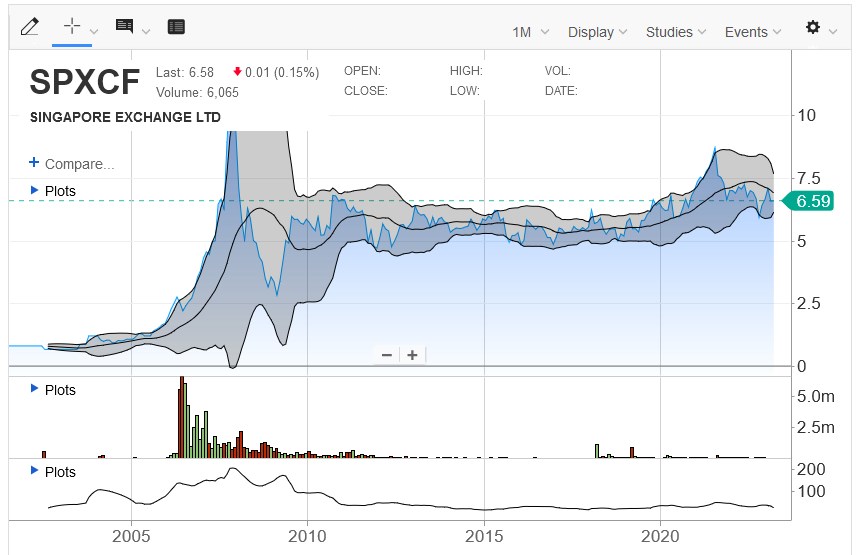This screenshot has height=555, width=860.
Task: Open the 1M interval dropdown
Action: click(x=530, y=32)
